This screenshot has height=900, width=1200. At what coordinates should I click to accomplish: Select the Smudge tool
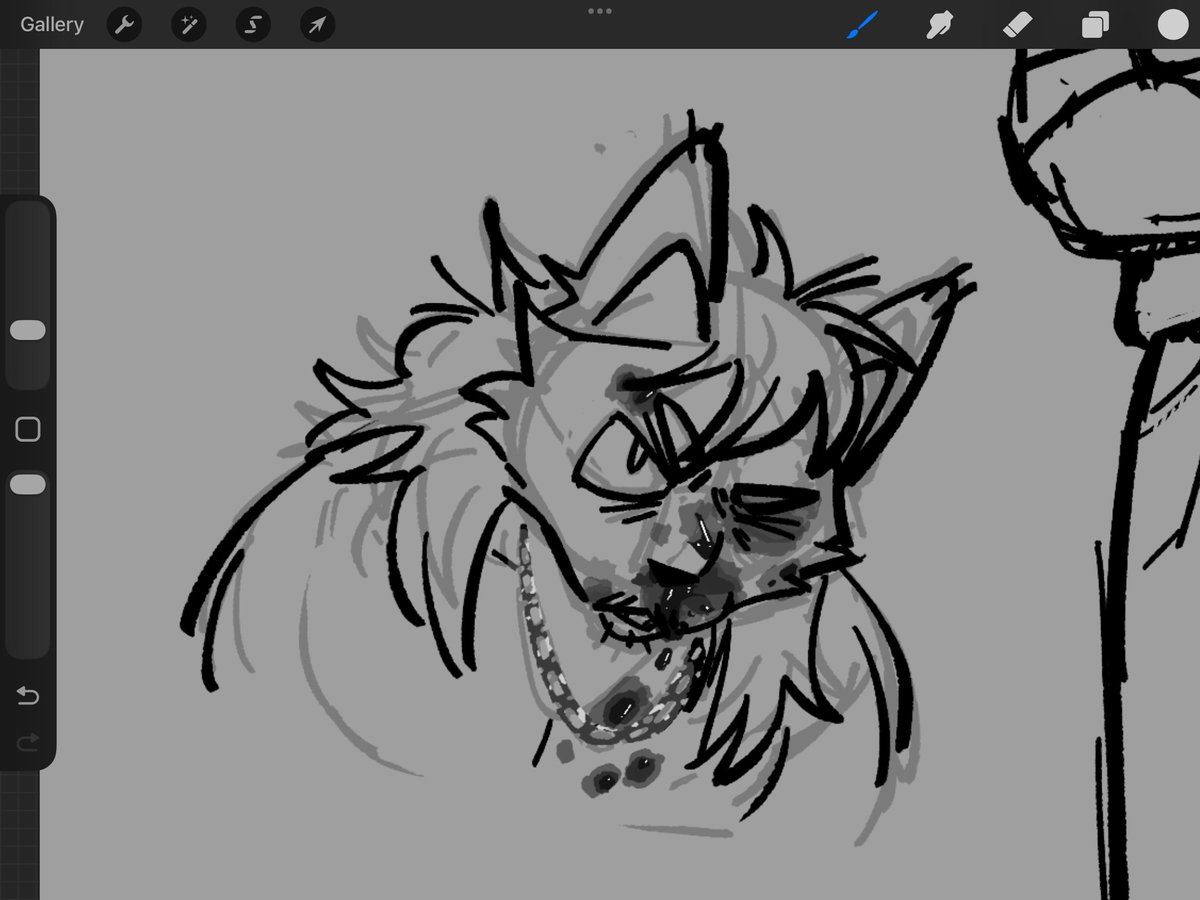click(939, 24)
